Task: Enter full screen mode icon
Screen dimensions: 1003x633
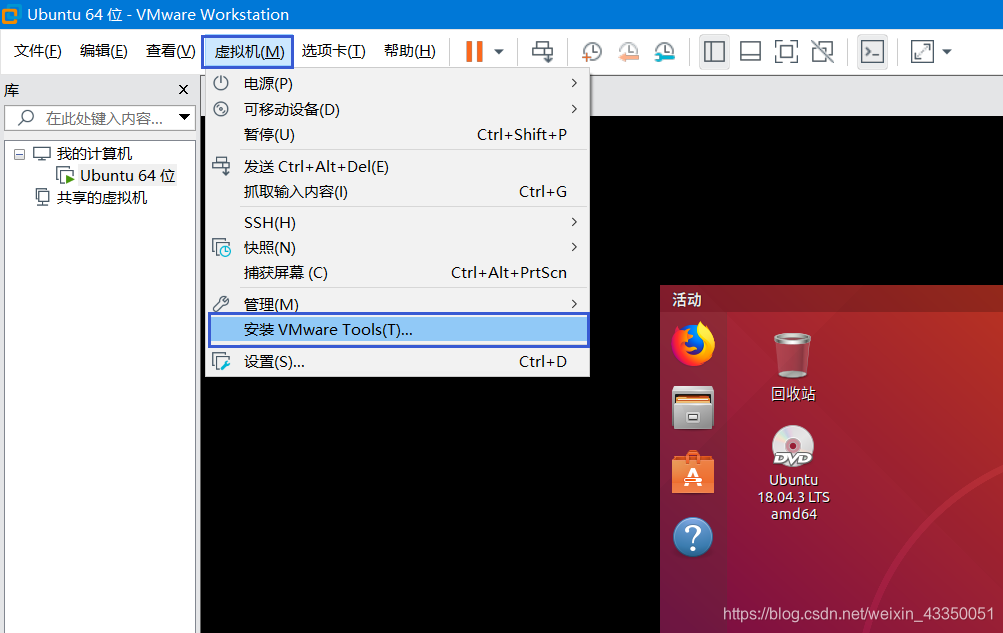Action: [786, 52]
